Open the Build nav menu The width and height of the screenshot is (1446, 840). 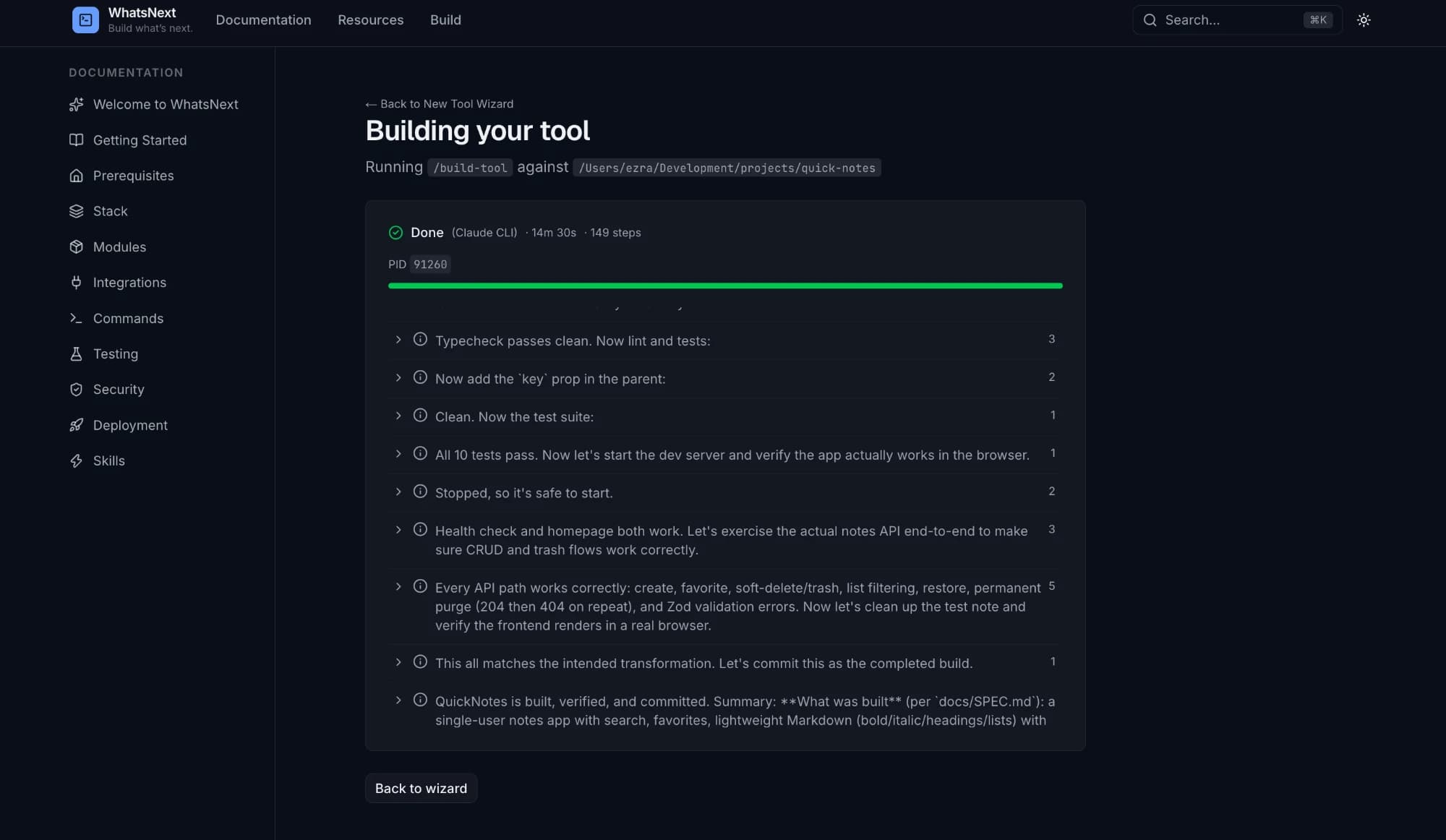(x=445, y=20)
